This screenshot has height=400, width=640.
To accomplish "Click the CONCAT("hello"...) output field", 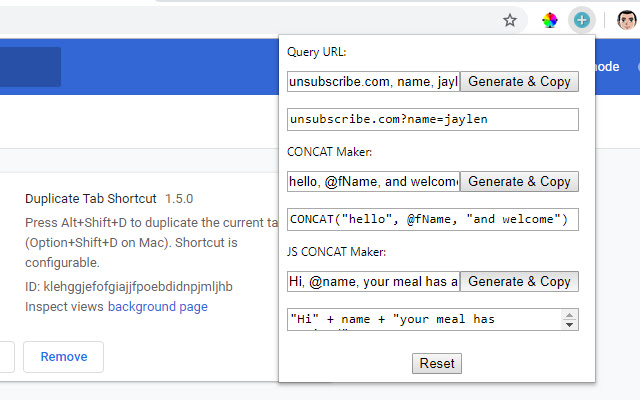I will pos(432,219).
